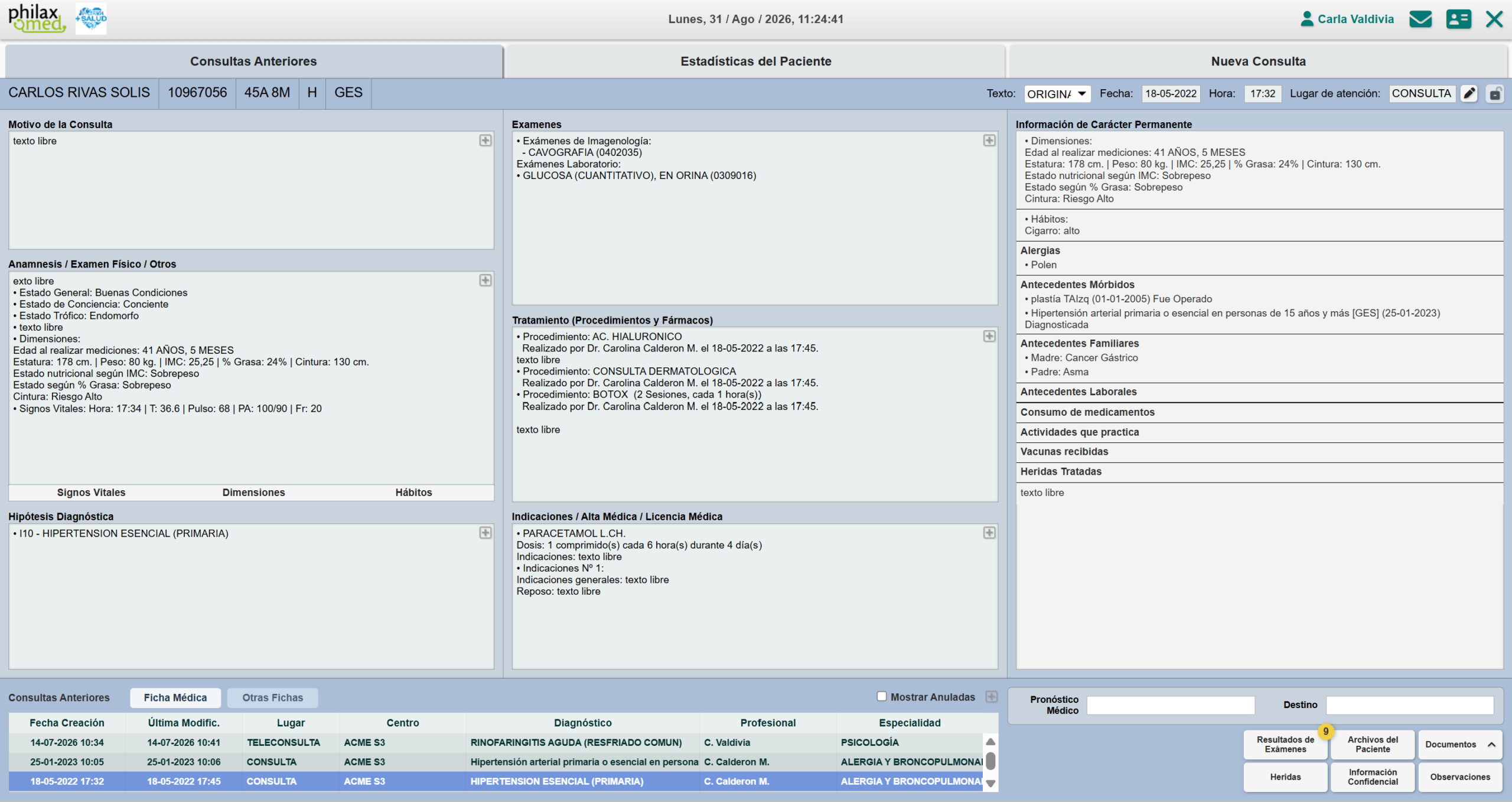Open Dimensiones under Anamnesis
The image size is (1512, 802).
(253, 493)
